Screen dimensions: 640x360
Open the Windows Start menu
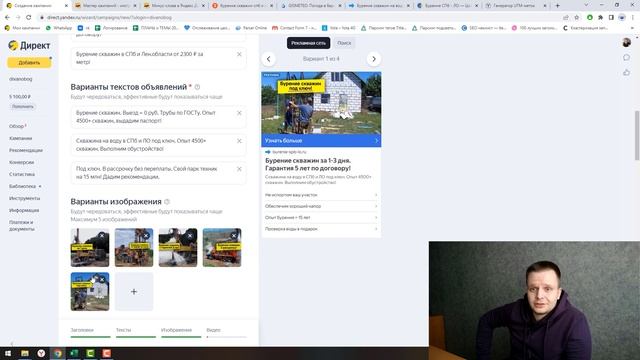pyautogui.click(x=8, y=353)
